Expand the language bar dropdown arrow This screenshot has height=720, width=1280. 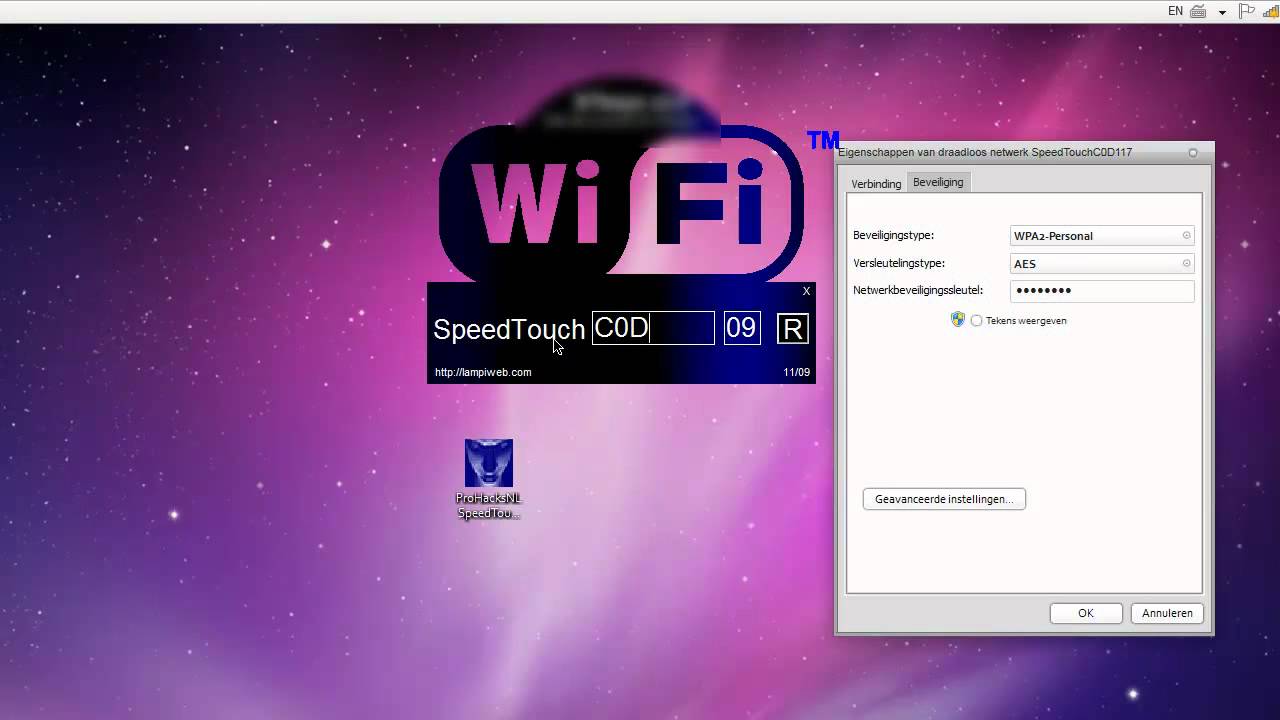pos(1222,13)
